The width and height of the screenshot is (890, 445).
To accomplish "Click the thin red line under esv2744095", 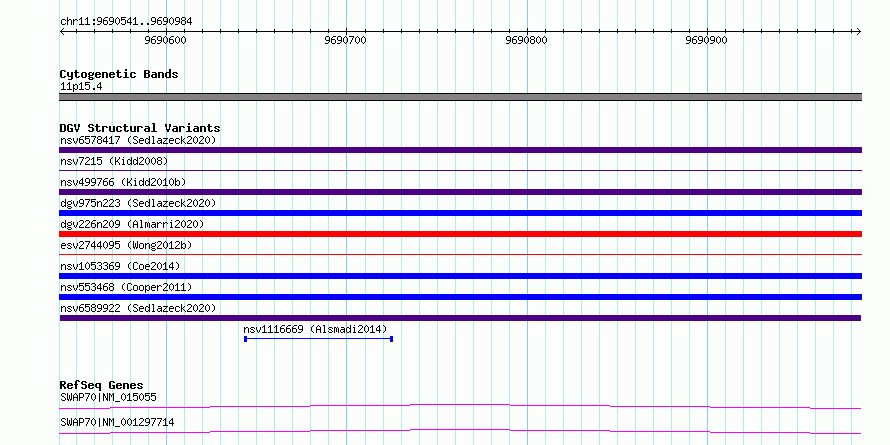I will tap(460, 254).
